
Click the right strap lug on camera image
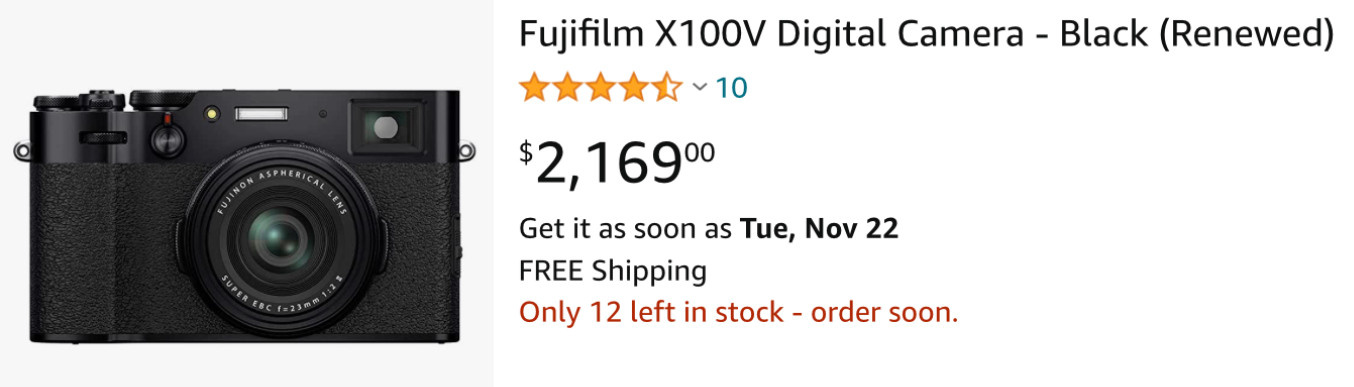click(465, 152)
